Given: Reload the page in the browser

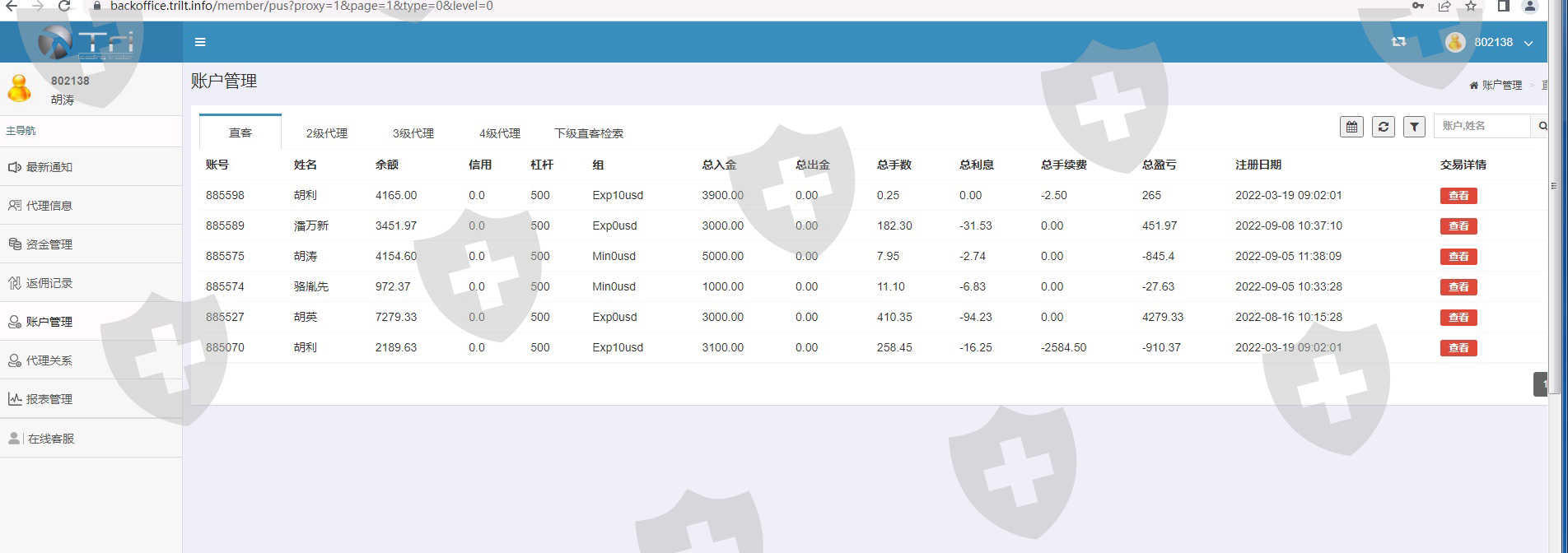Looking at the screenshot, I should (64, 6).
